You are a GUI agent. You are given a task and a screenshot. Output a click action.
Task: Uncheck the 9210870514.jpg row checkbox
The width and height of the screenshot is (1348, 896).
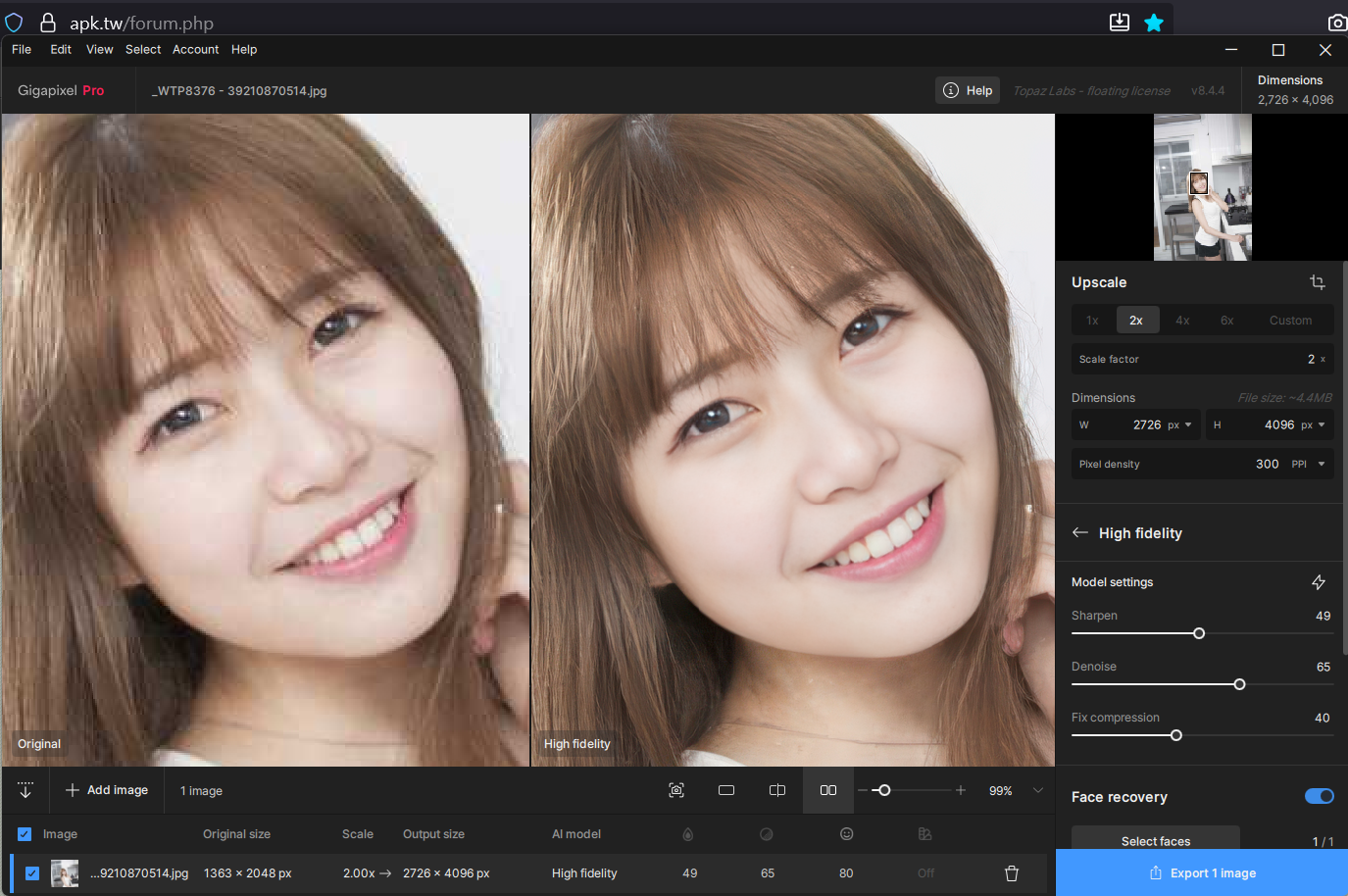click(32, 872)
